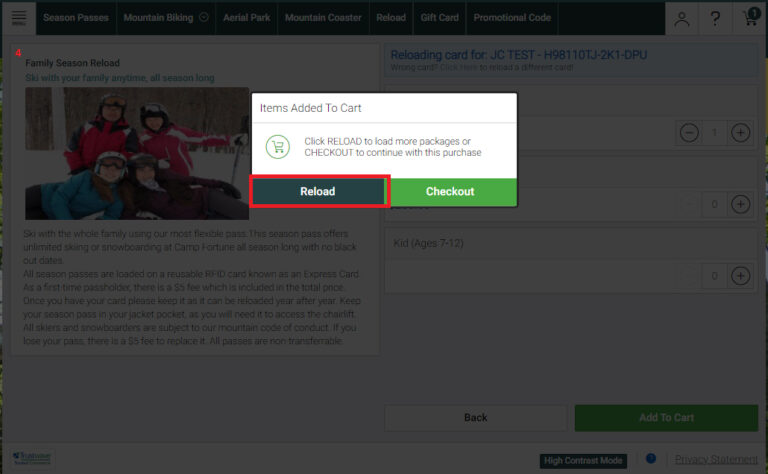The width and height of the screenshot is (768, 474).
Task: Click the family skiing photo thumbnail
Action: tap(137, 153)
